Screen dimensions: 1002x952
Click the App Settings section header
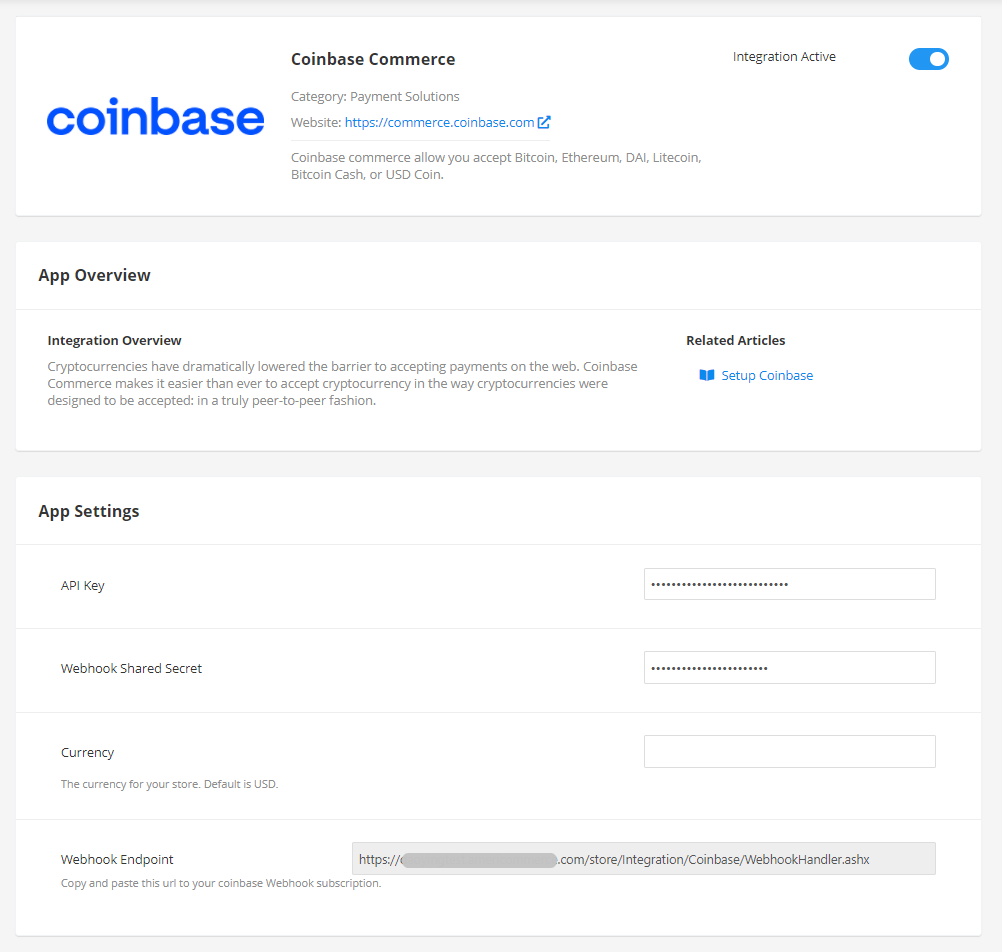(89, 511)
